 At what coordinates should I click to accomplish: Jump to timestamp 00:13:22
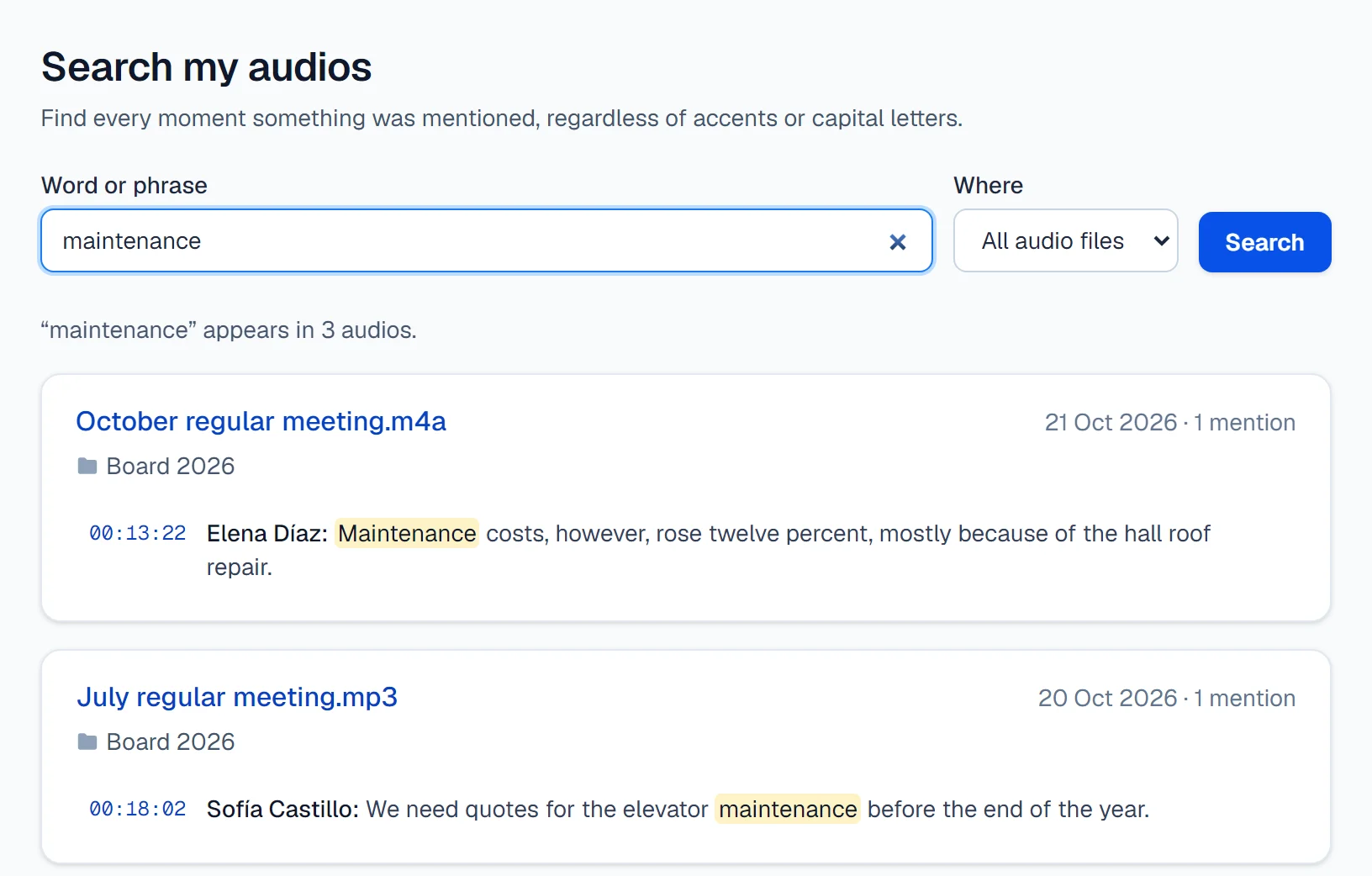click(x=138, y=533)
